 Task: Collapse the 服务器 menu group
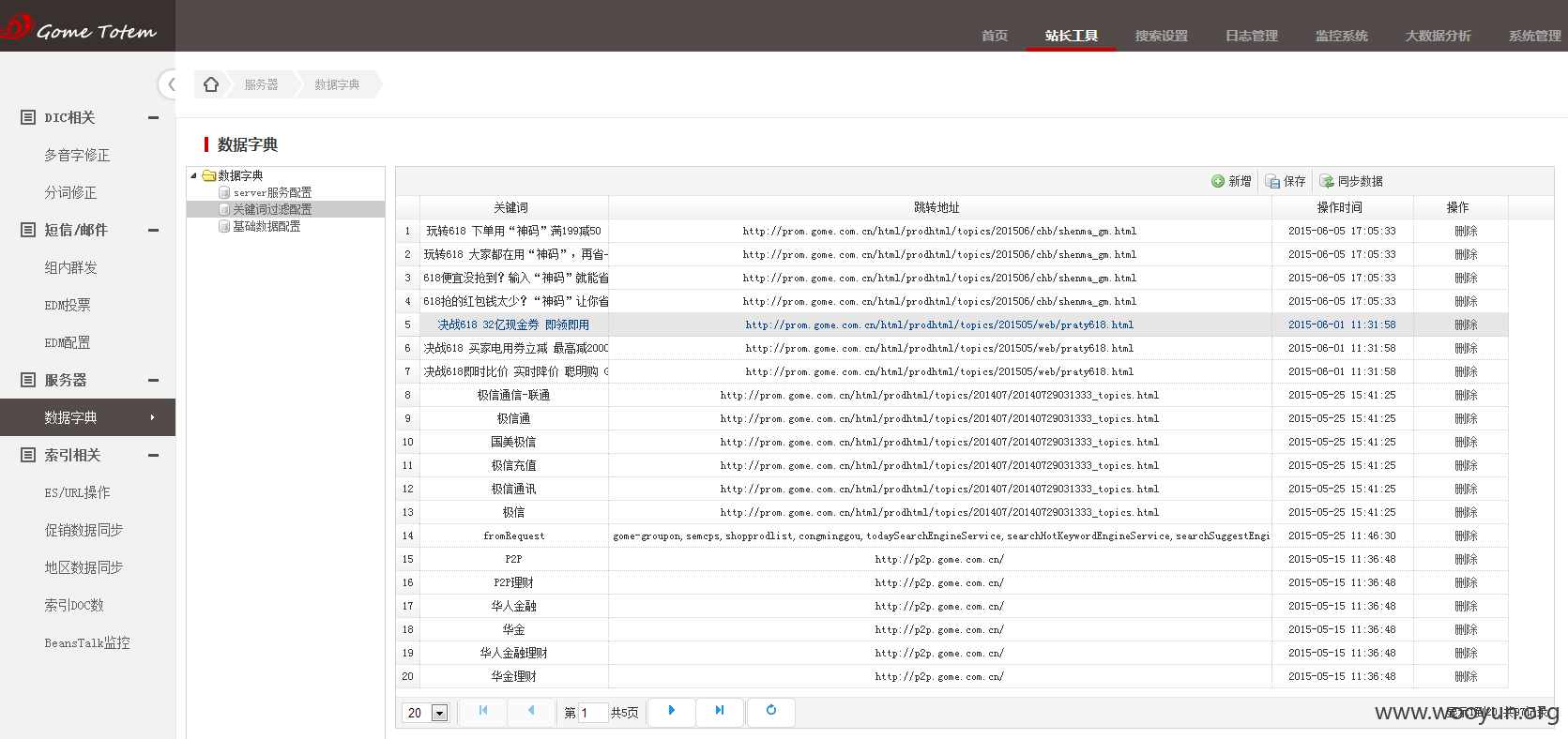pos(153,380)
